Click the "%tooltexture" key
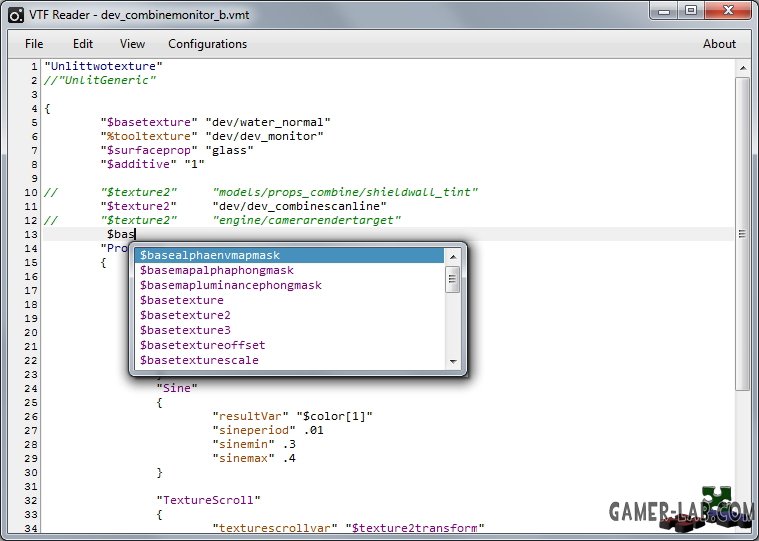This screenshot has width=759, height=541. click(149, 136)
